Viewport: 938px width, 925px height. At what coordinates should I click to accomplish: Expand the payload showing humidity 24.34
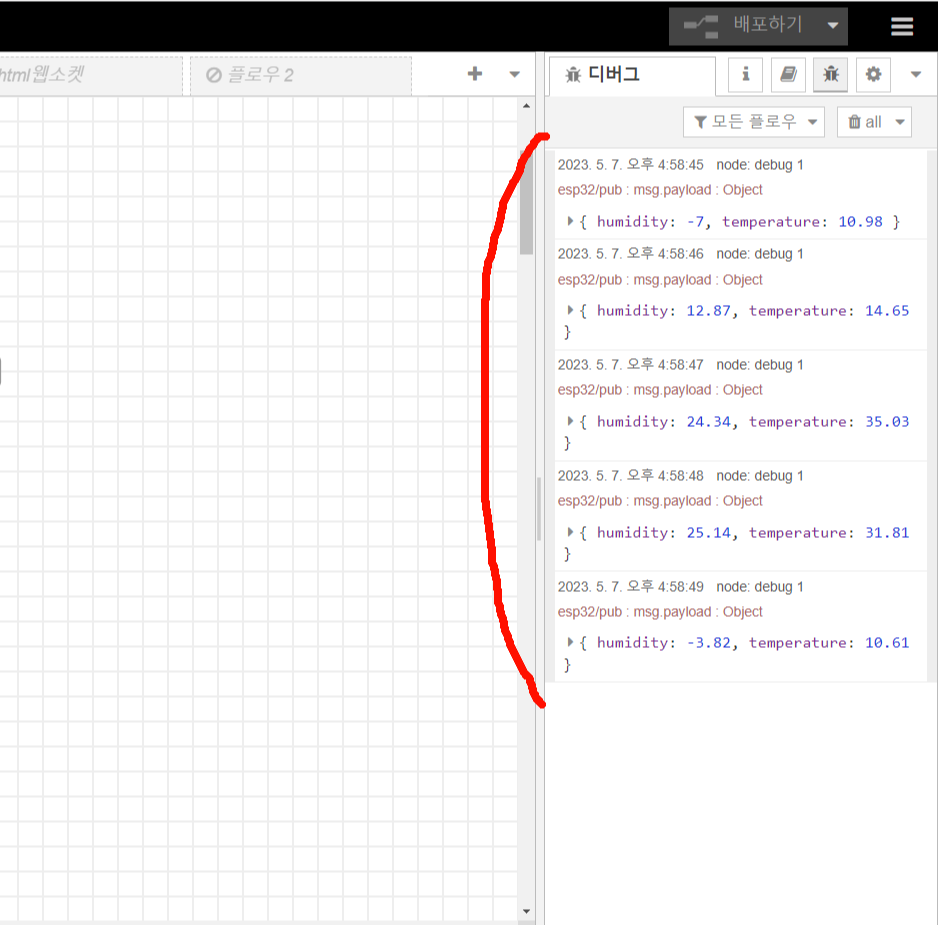[571, 421]
